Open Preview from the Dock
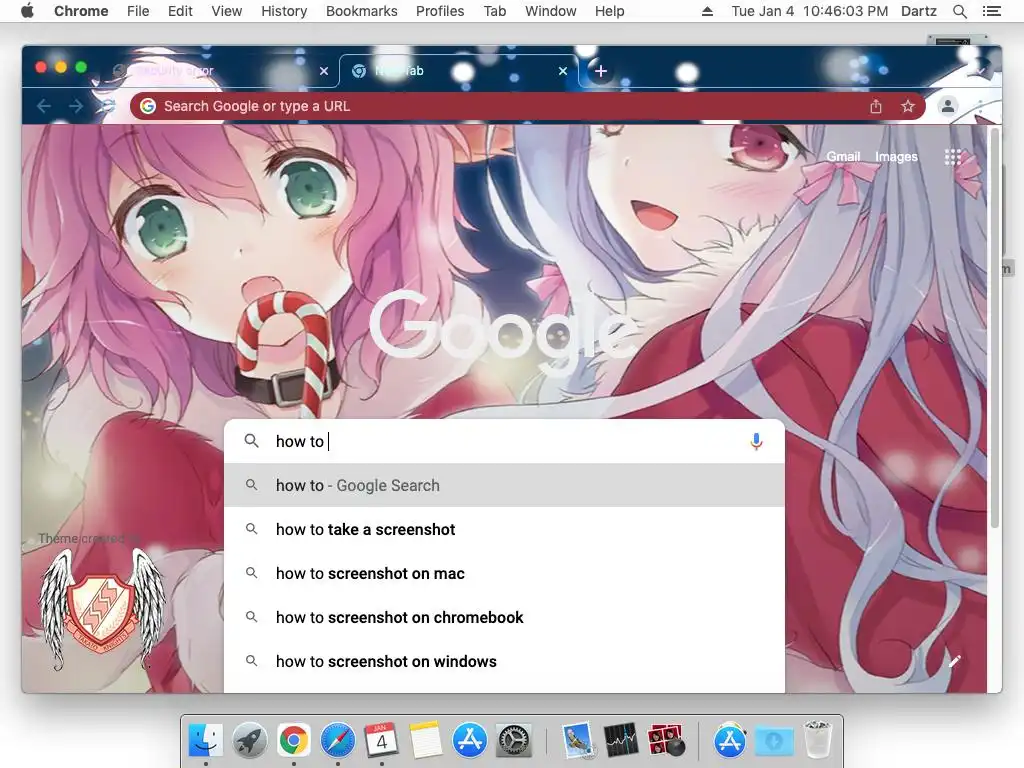Screen dimensions: 1024x768 coord(577,740)
